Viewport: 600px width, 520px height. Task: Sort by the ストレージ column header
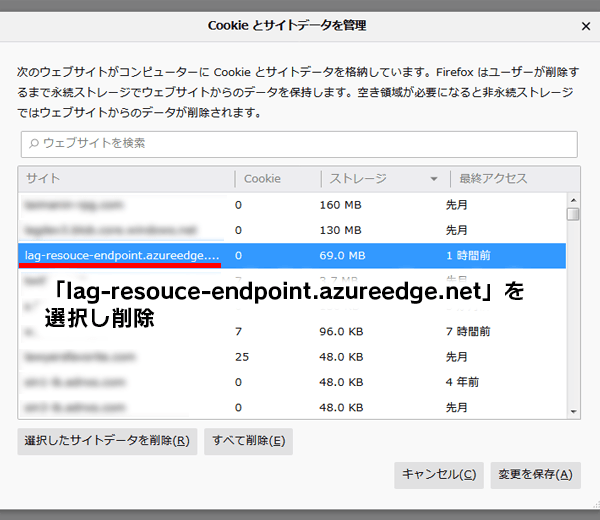click(x=385, y=179)
